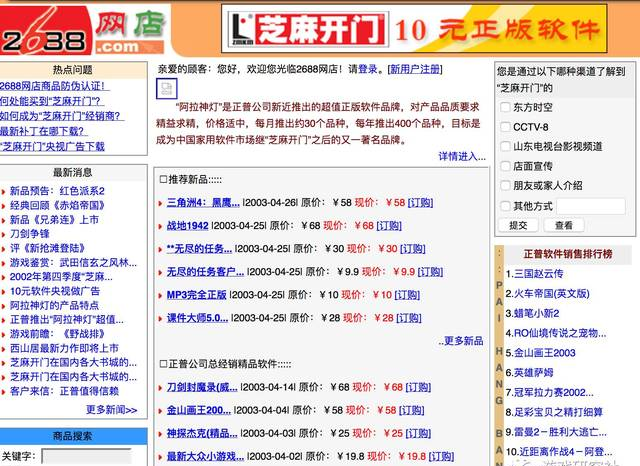The image size is (640, 466).
Task: Open product 课件大师5.0...
Action: tap(197, 318)
